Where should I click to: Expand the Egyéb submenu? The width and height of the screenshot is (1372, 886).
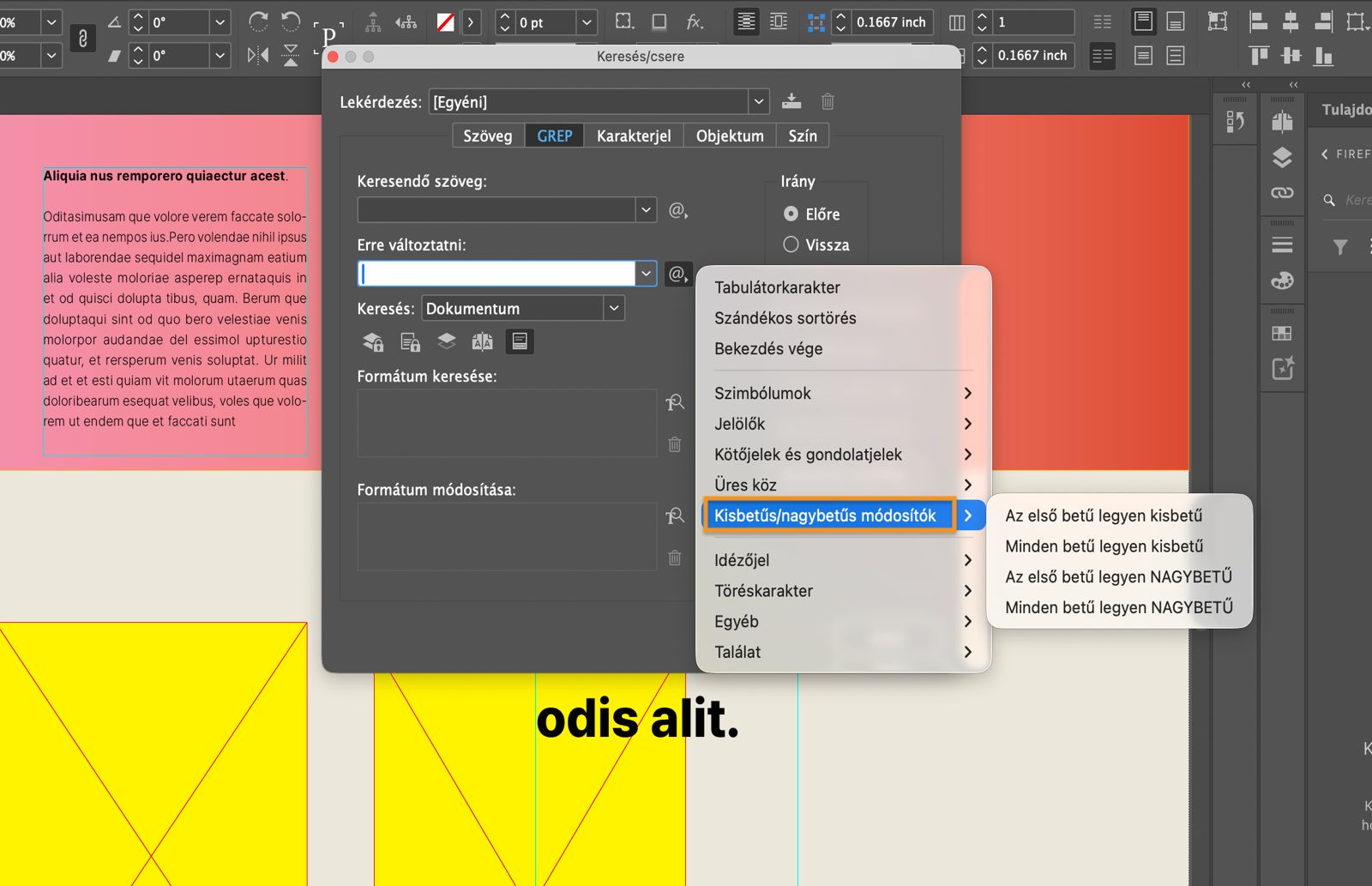point(844,622)
